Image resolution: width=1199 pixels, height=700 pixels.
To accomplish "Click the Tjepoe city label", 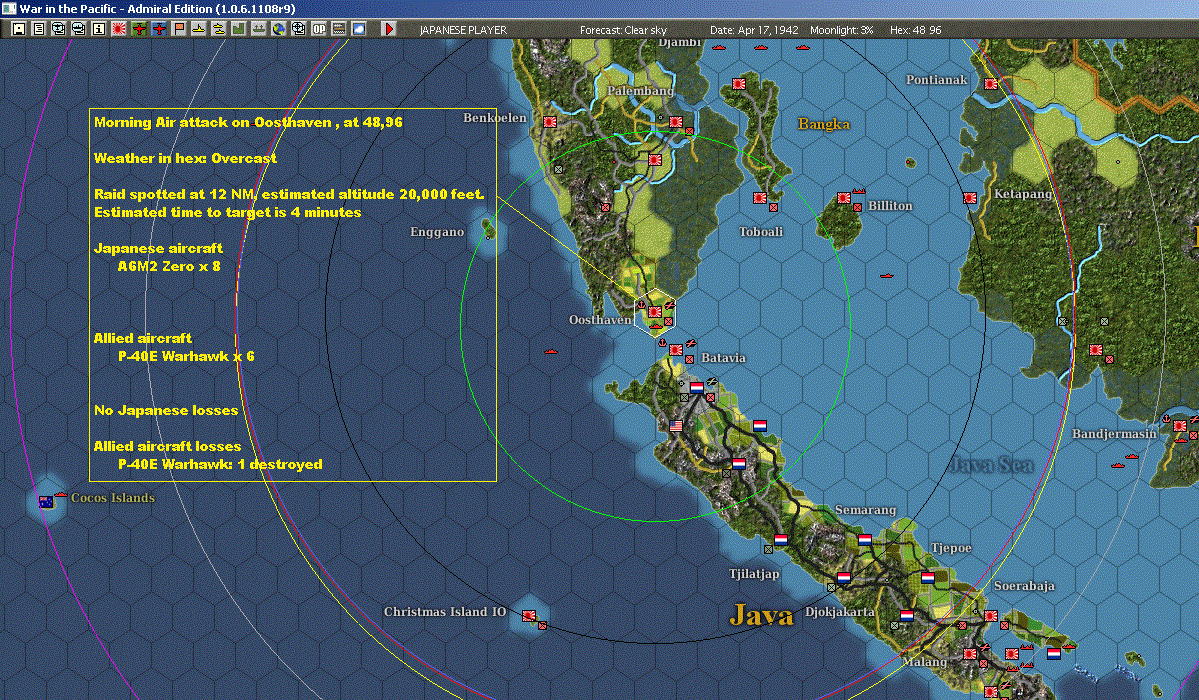I will pos(951,549).
